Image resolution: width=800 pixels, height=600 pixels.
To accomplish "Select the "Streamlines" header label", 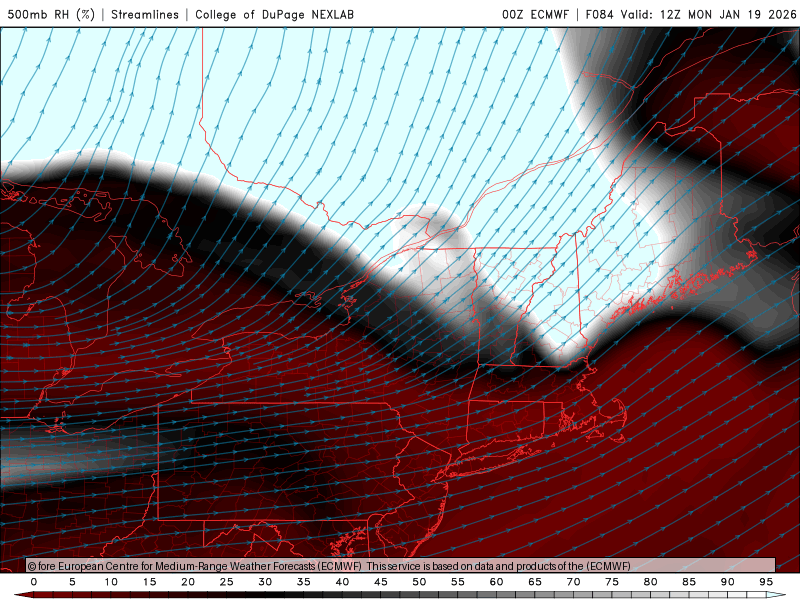I will click(x=145, y=14).
